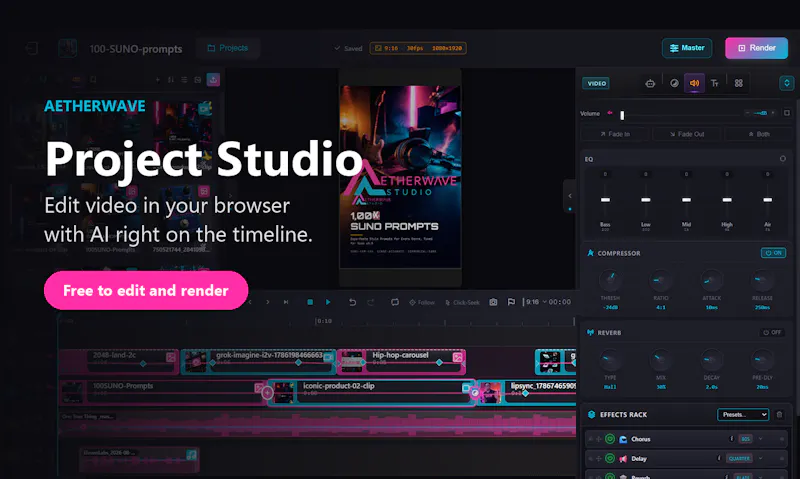Click the Free to edit and render button
This screenshot has height=479, width=800.
coord(146,290)
